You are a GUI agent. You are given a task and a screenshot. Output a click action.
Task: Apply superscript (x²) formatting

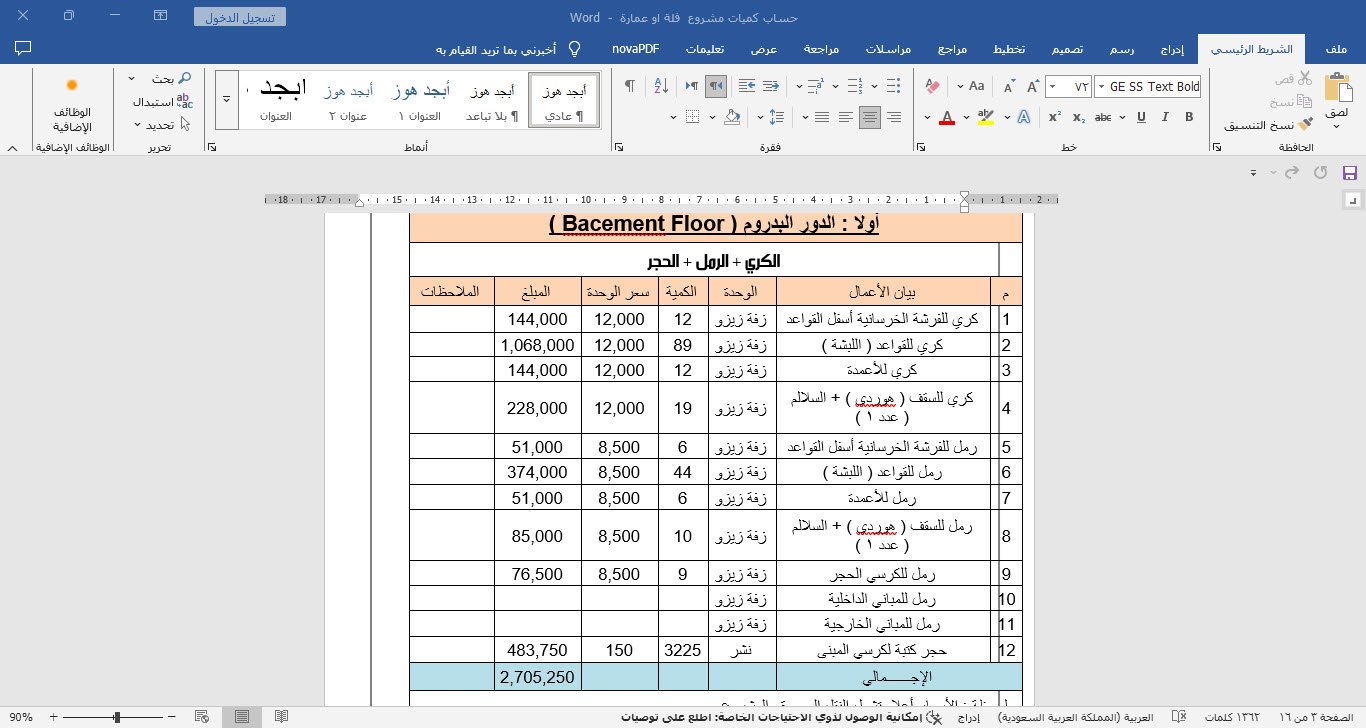1055,117
